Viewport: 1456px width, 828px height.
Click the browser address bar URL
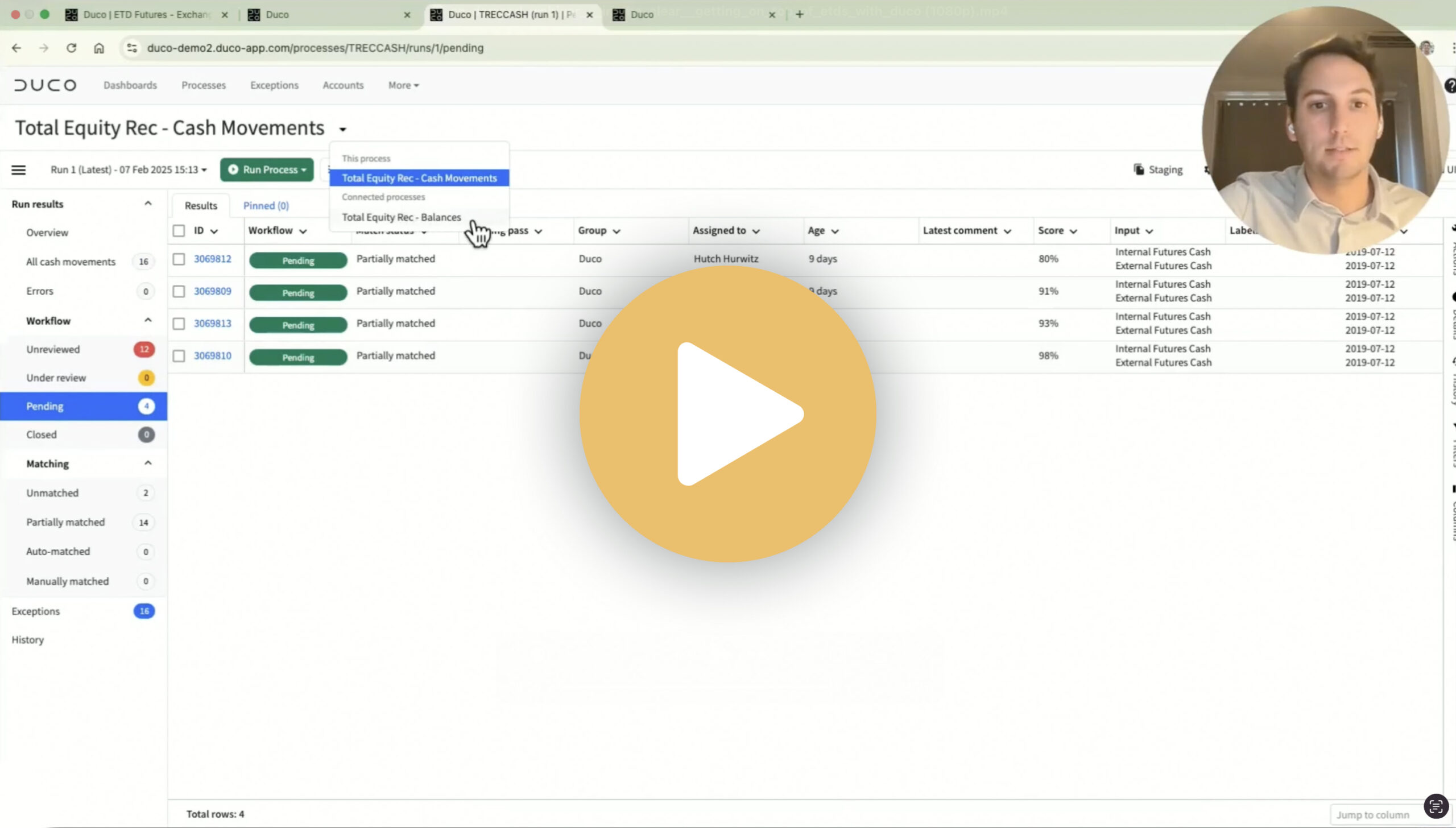315,48
